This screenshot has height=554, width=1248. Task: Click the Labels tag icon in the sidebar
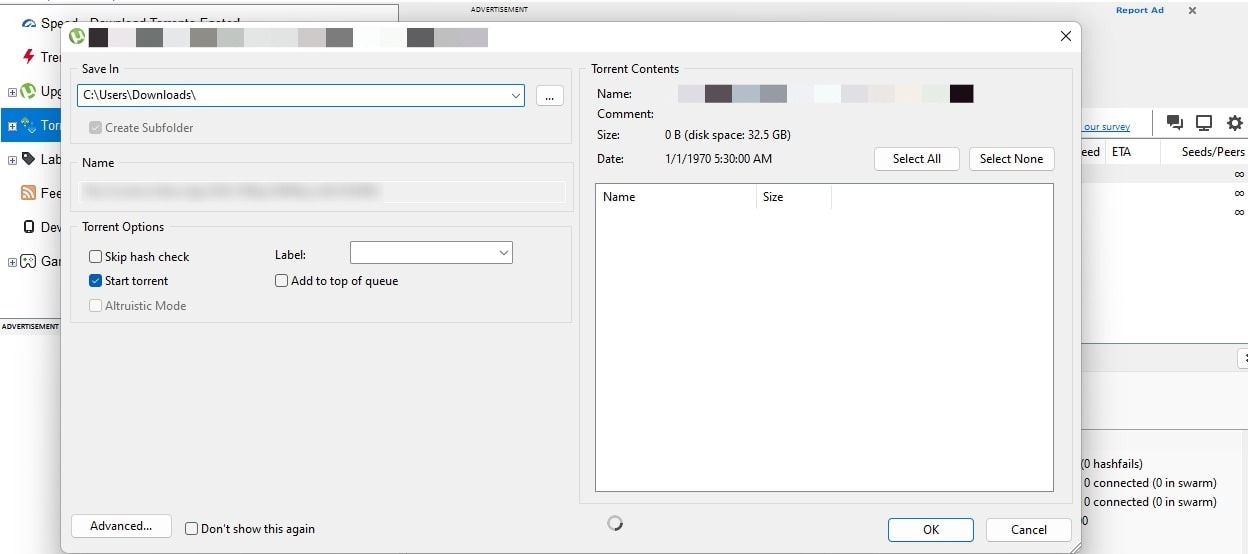click(x=28, y=159)
